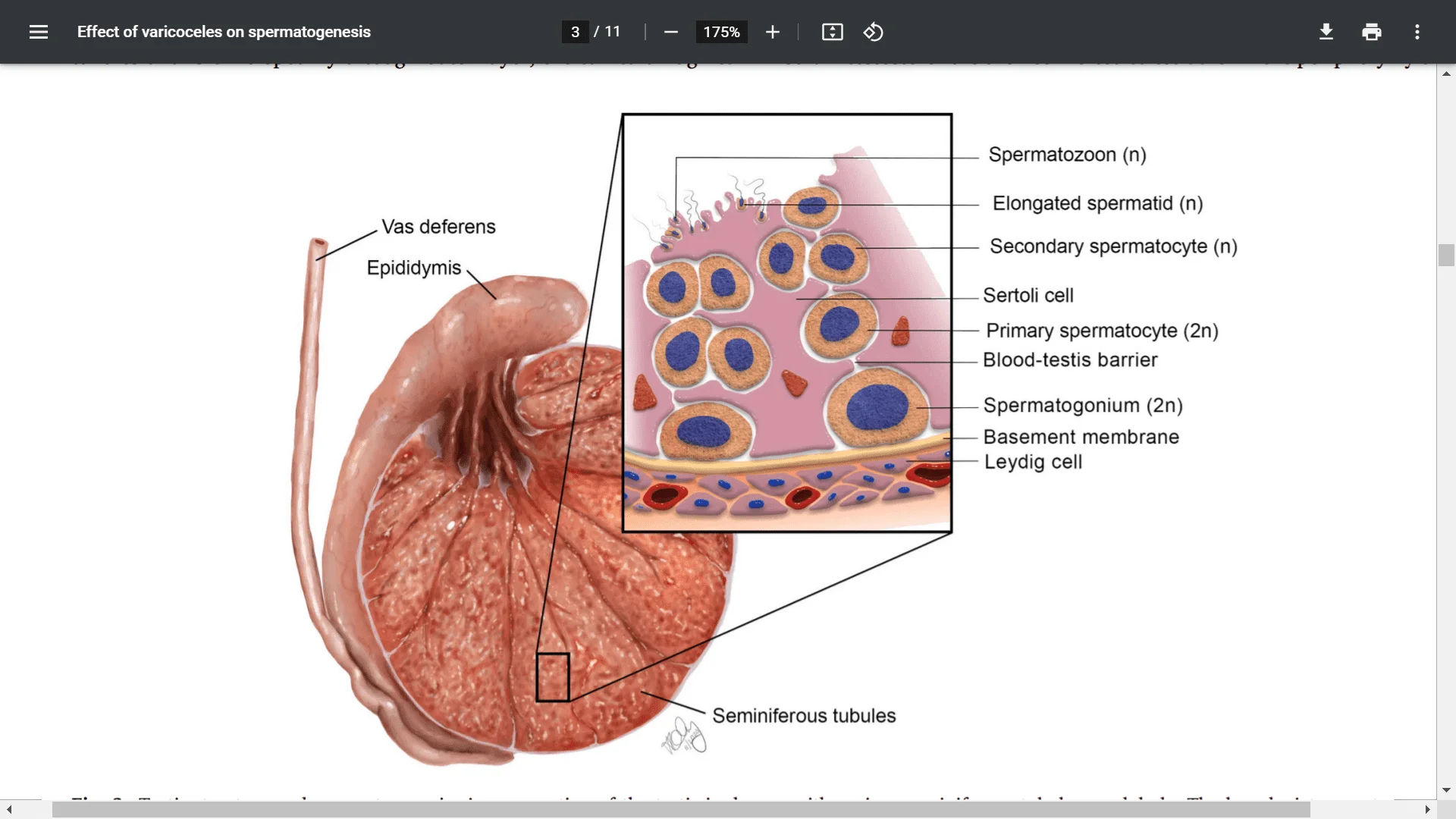Print the document
The width and height of the screenshot is (1456, 819).
tap(1371, 32)
